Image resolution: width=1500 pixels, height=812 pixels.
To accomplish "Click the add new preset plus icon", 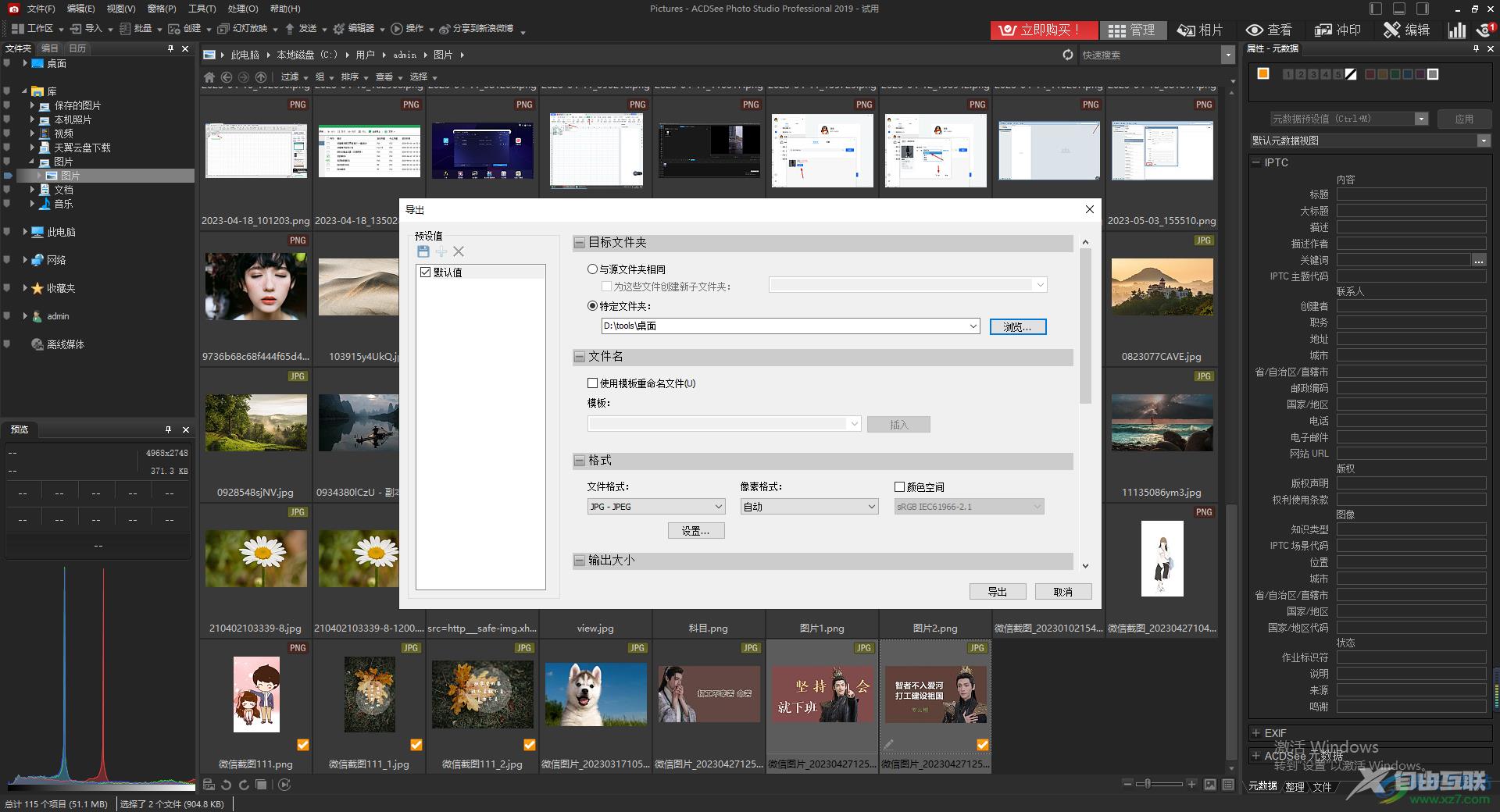I will pyautogui.click(x=441, y=251).
